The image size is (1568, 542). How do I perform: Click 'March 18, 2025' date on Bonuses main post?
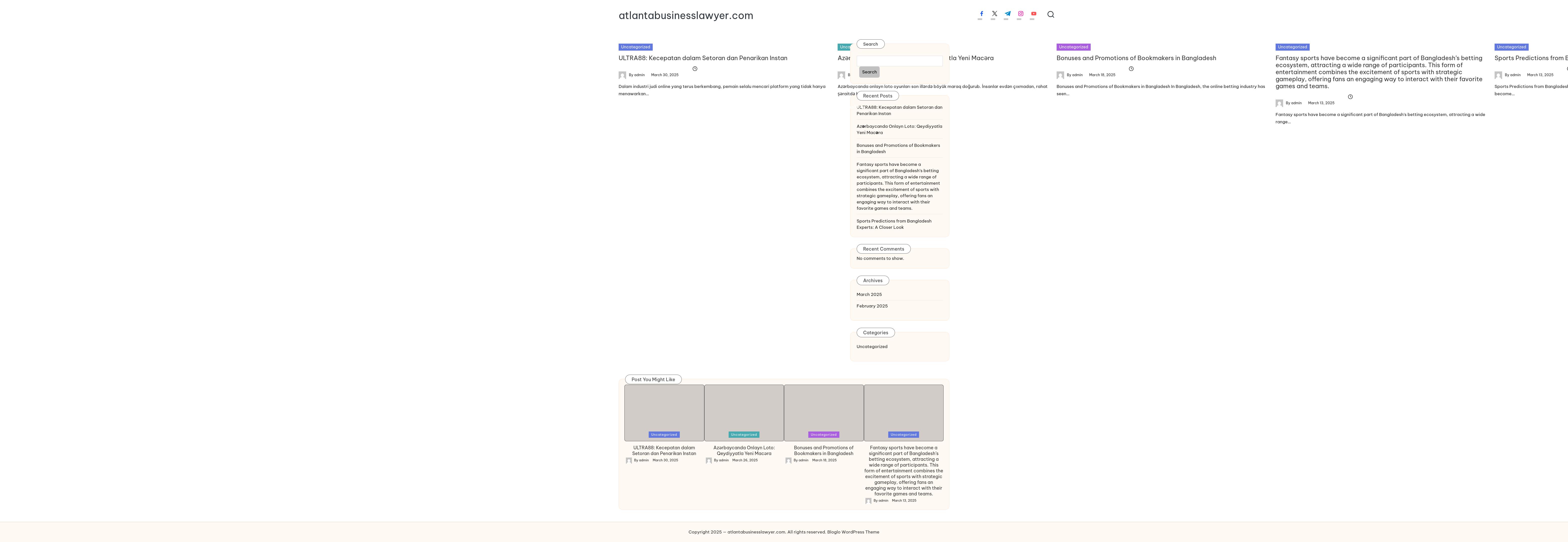[1102, 75]
